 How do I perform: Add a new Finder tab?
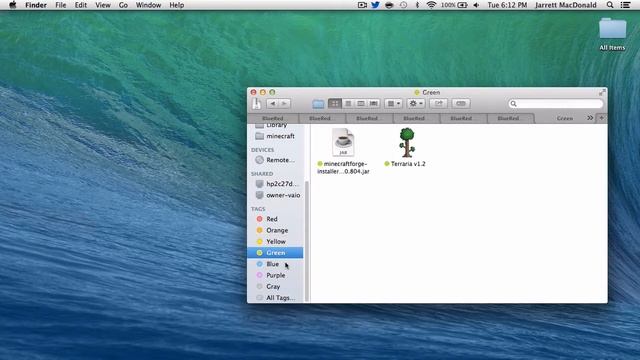(601, 118)
